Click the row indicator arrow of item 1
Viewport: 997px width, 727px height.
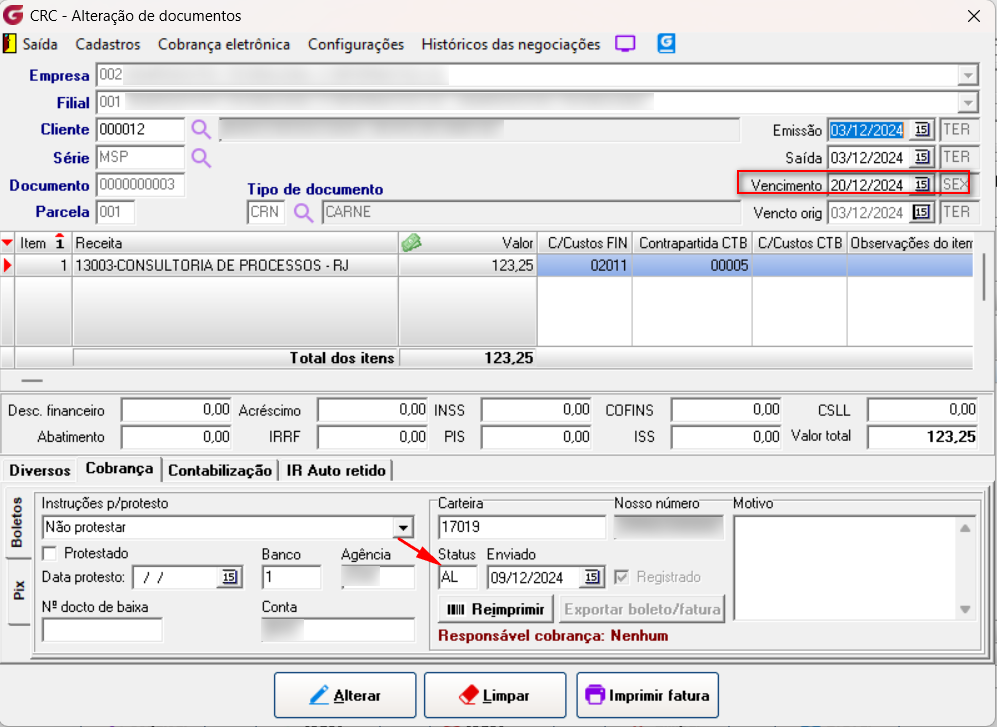[7, 265]
